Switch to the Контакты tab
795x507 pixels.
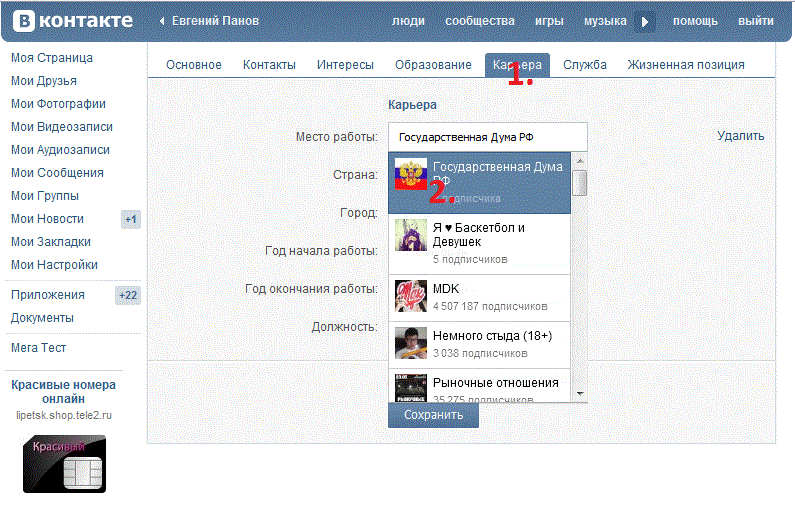pyautogui.click(x=269, y=65)
